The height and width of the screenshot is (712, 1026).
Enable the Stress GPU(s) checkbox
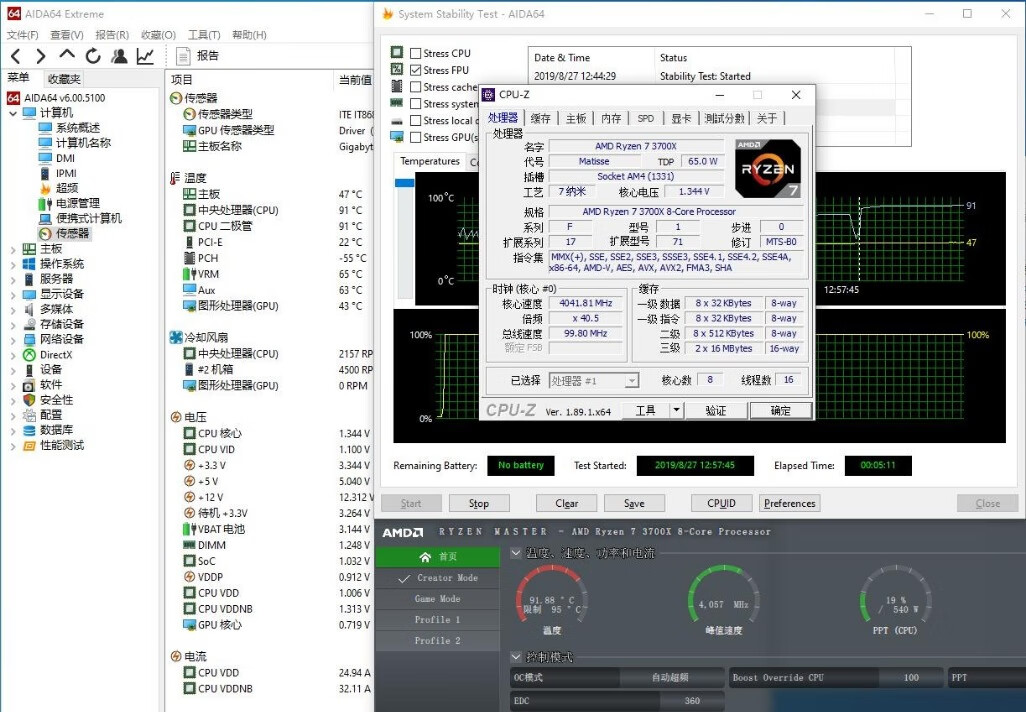[x=416, y=137]
